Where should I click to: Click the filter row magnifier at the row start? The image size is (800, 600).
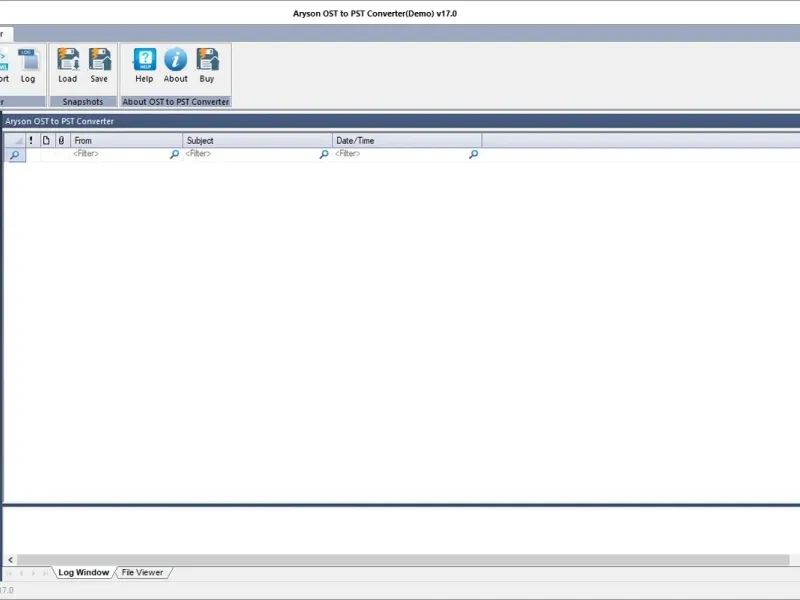click(x=15, y=155)
